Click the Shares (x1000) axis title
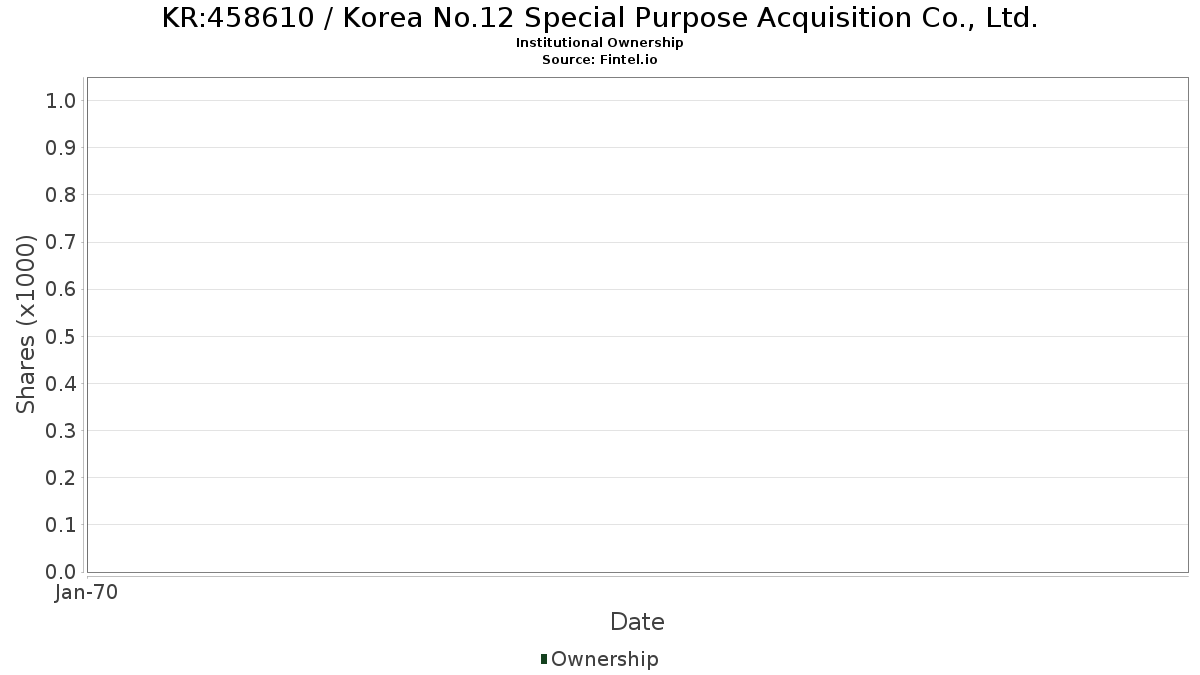The width and height of the screenshot is (1200, 675). coord(26,324)
